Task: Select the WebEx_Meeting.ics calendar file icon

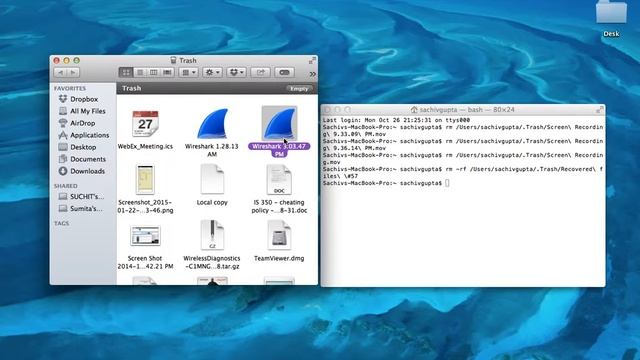Action: point(145,124)
